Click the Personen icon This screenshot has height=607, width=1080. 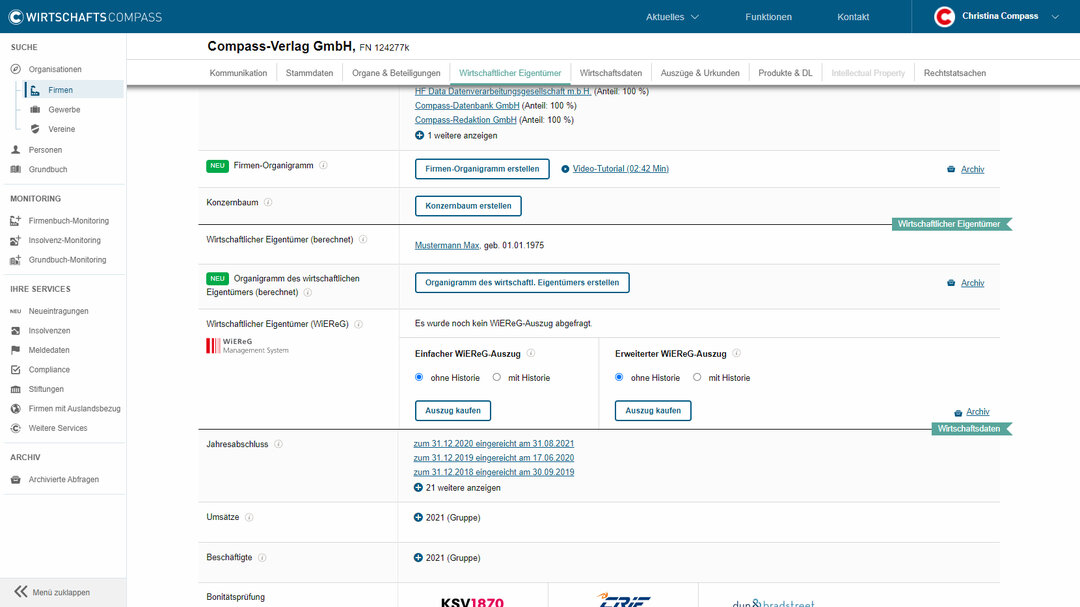coord(16,150)
